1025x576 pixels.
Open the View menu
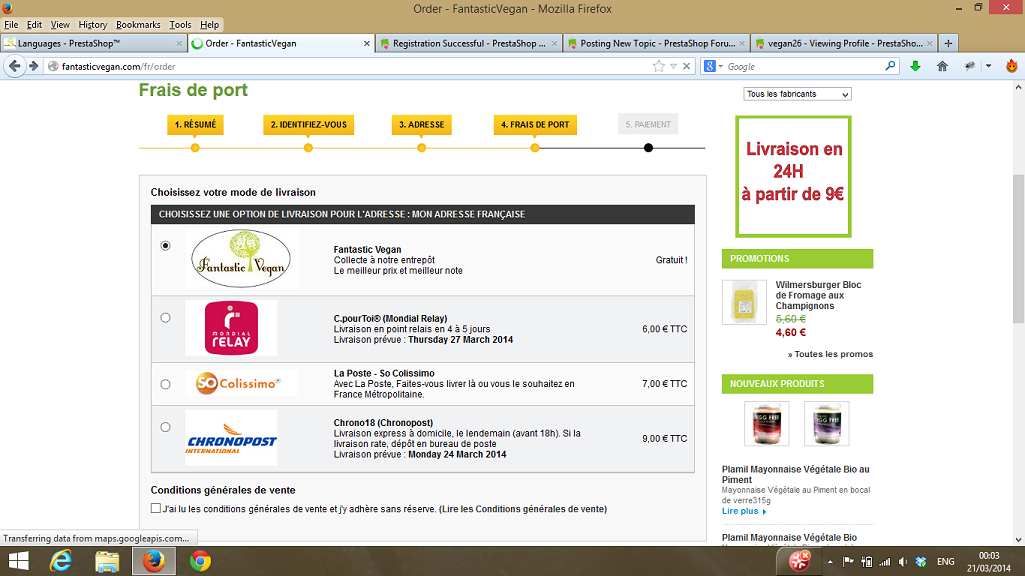coord(59,24)
